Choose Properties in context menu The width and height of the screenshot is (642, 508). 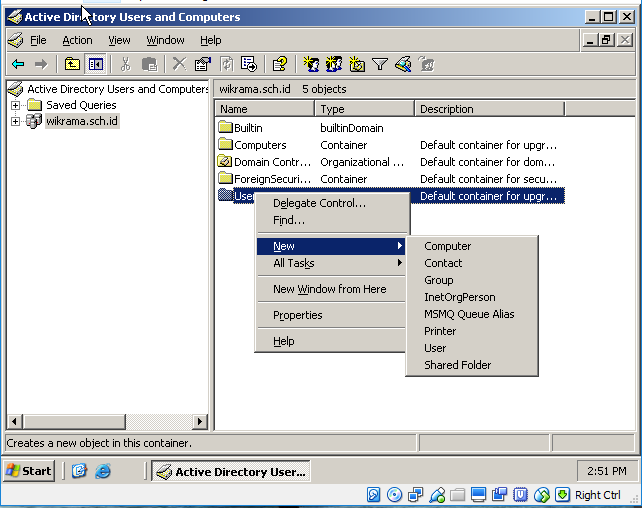click(331, 315)
